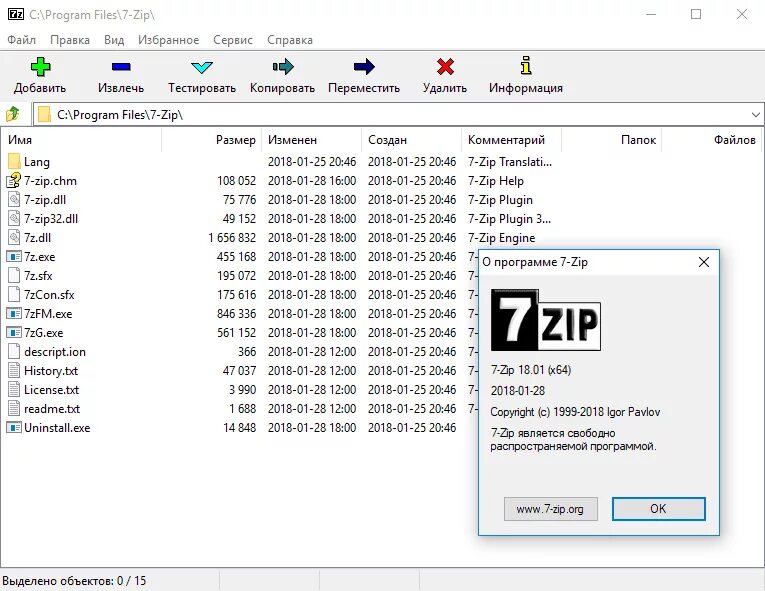Click the 7zFM.exe application icon
The height and width of the screenshot is (591, 765).
[14, 313]
